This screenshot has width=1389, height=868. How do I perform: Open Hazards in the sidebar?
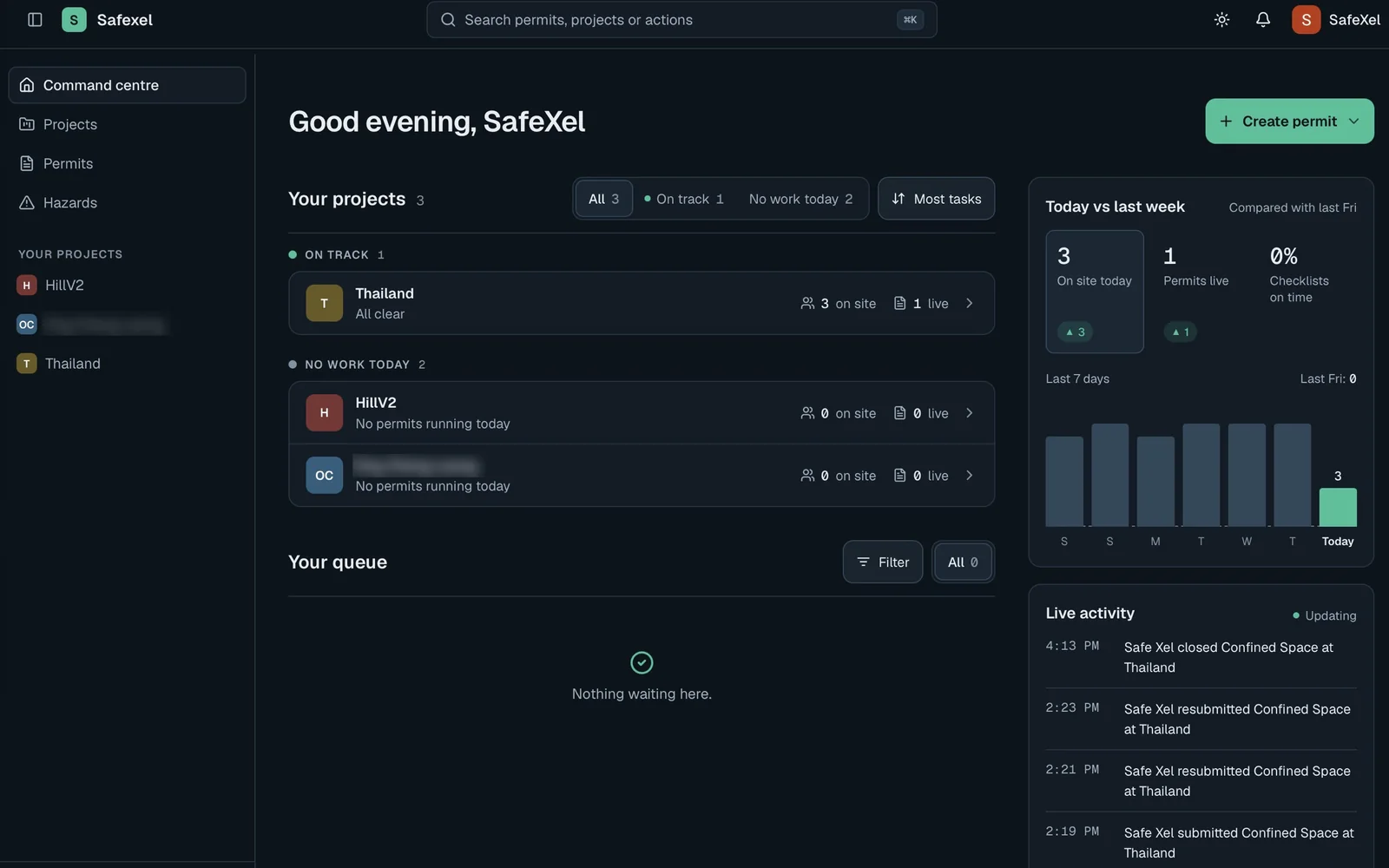pyautogui.click(x=127, y=202)
